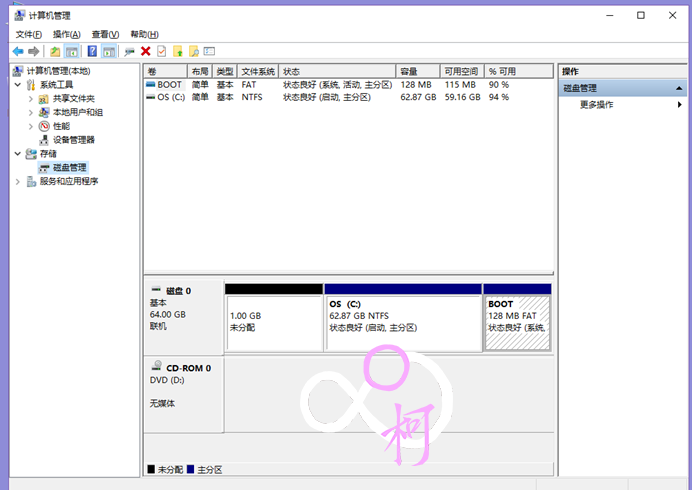Click the blue 主分区 legend swatch
The image size is (692, 490).
coord(190,469)
